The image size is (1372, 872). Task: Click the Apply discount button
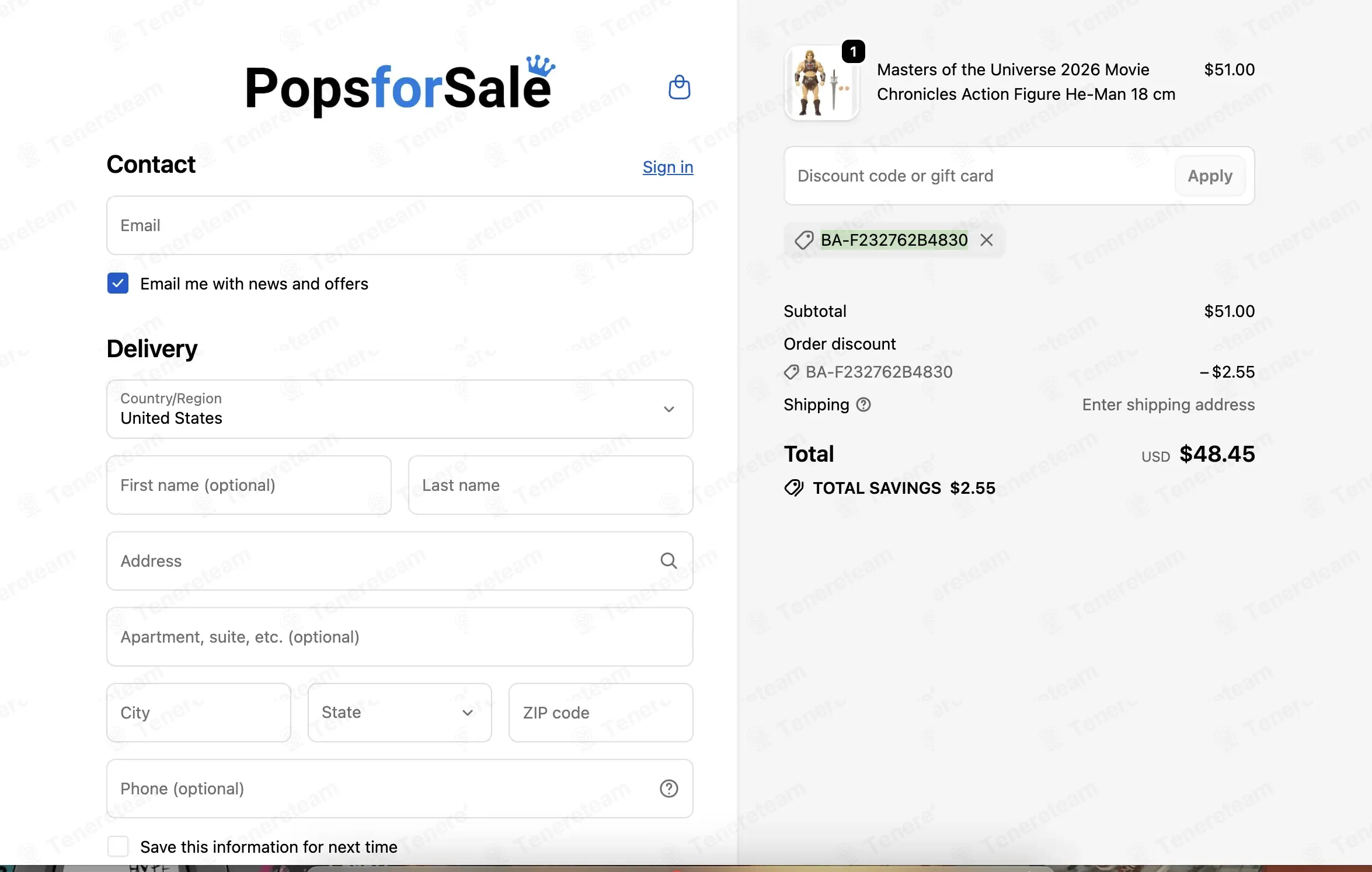coord(1210,176)
